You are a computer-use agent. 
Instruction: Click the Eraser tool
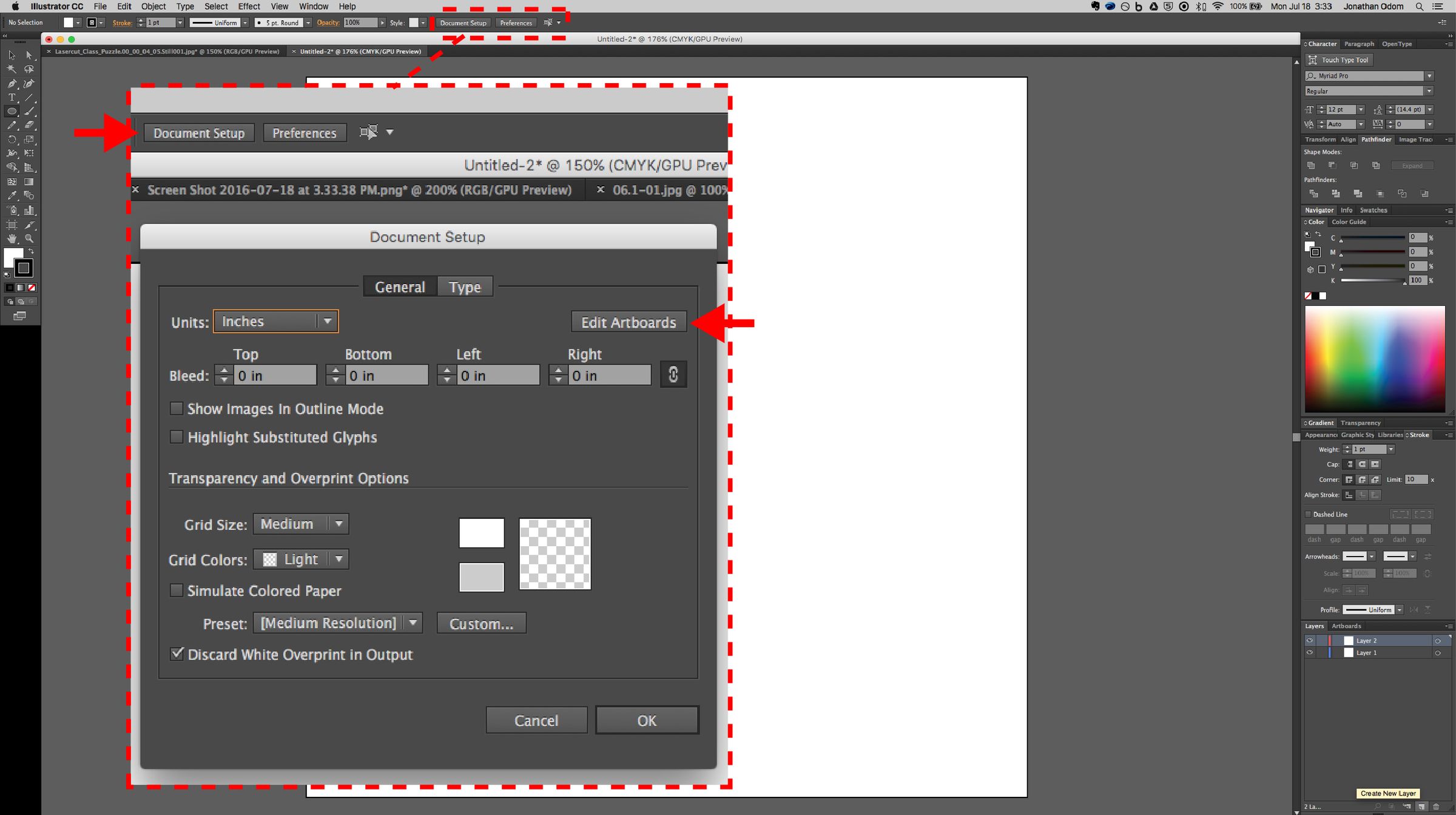(29, 125)
